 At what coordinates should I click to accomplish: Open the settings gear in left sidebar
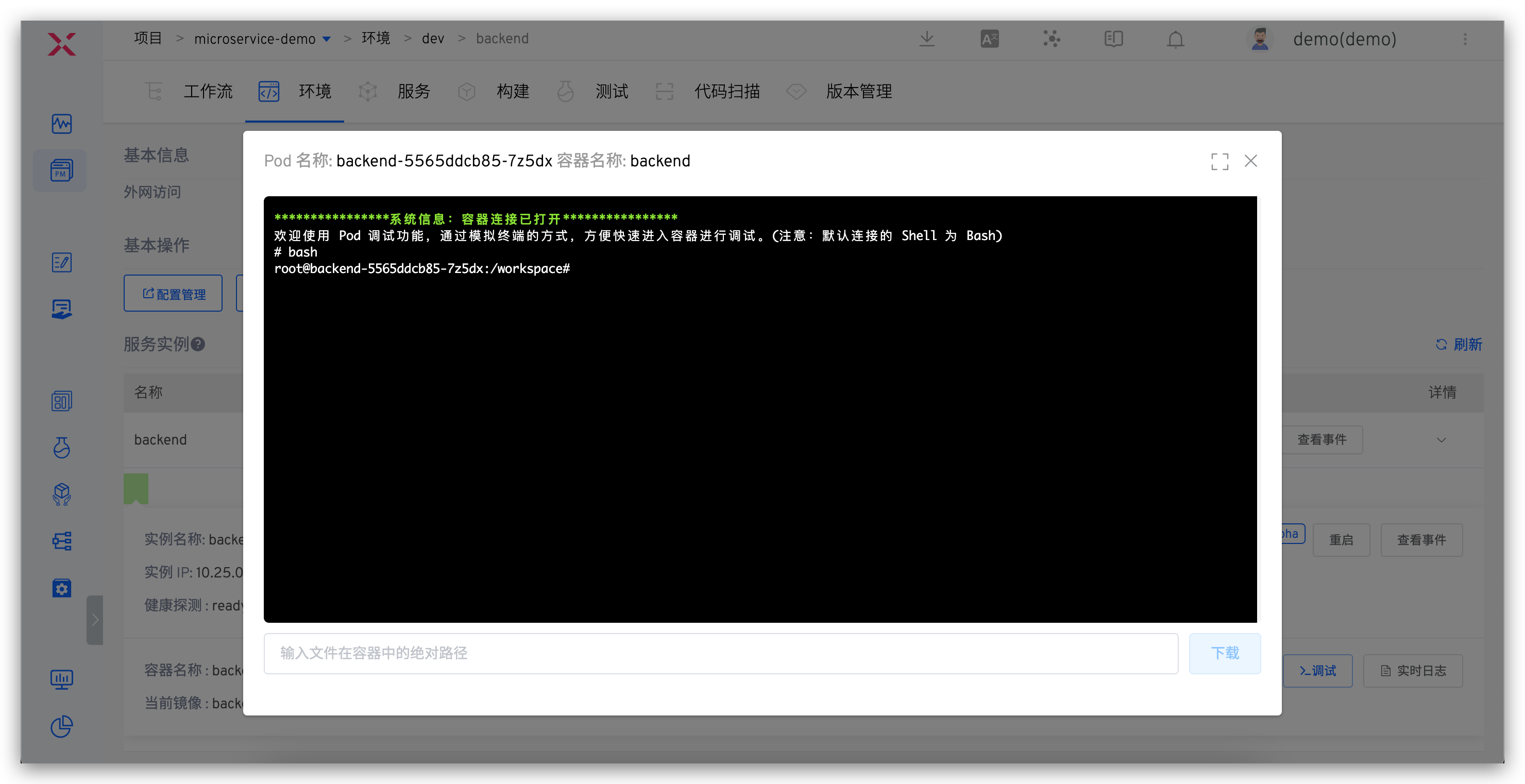(x=62, y=588)
